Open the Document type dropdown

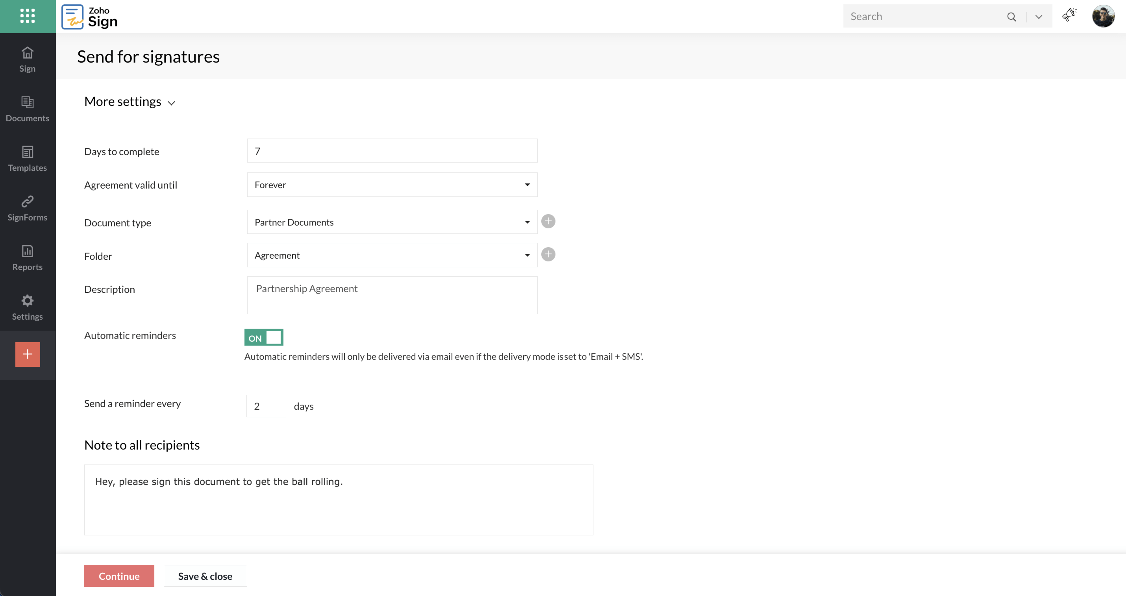tap(527, 221)
